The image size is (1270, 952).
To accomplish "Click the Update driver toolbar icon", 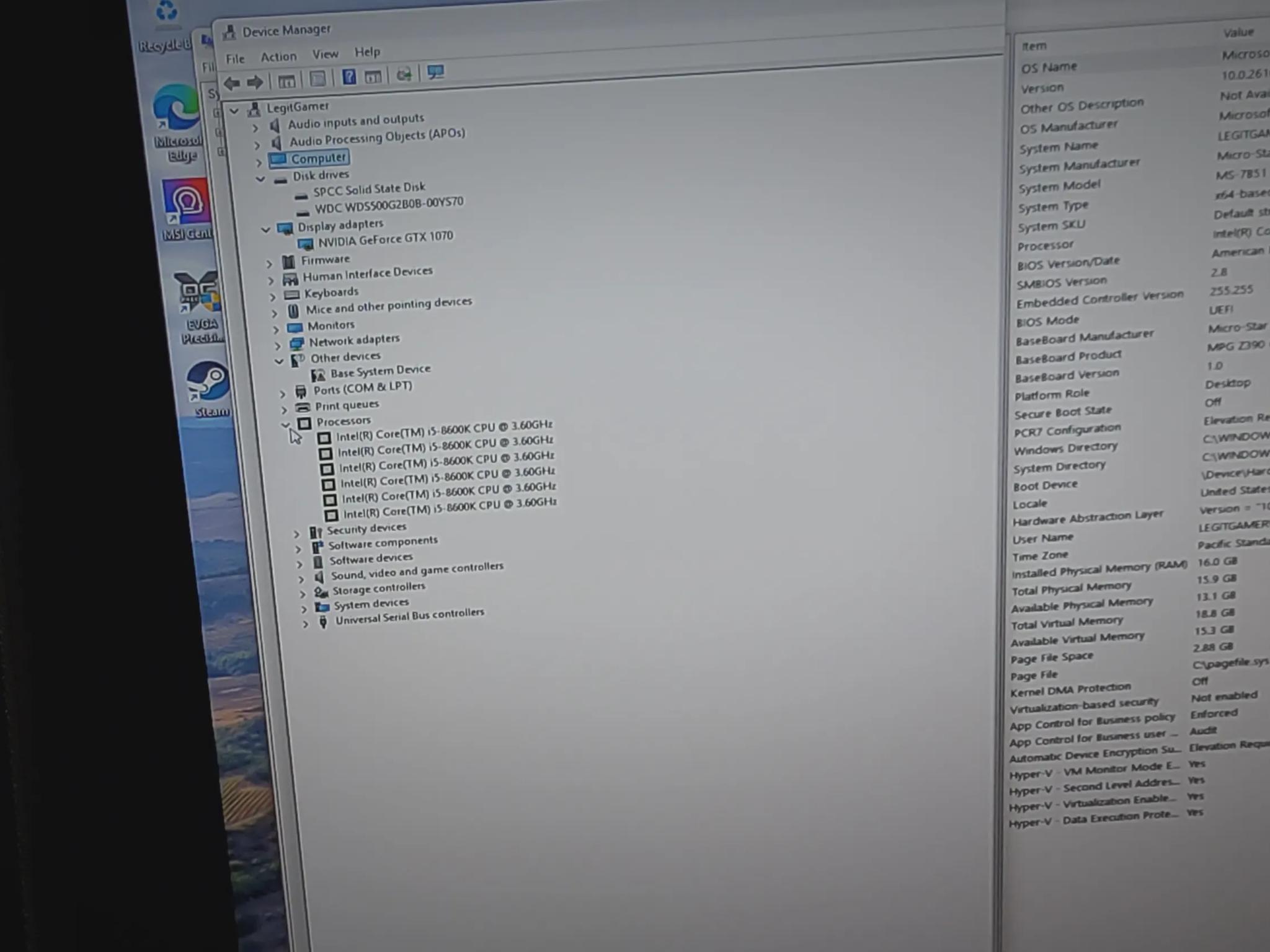I will tap(404, 74).
